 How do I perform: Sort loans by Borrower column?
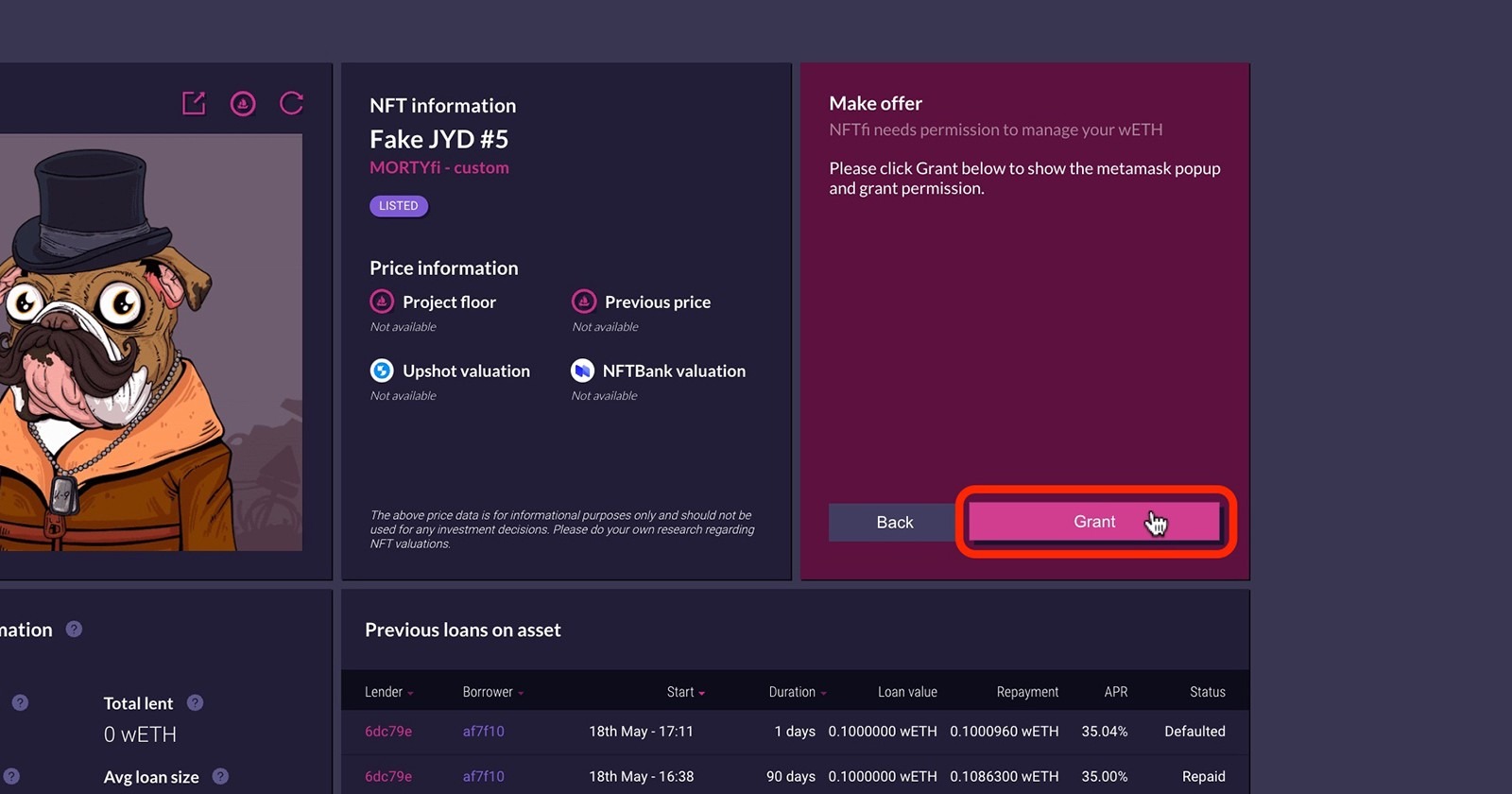(x=492, y=692)
